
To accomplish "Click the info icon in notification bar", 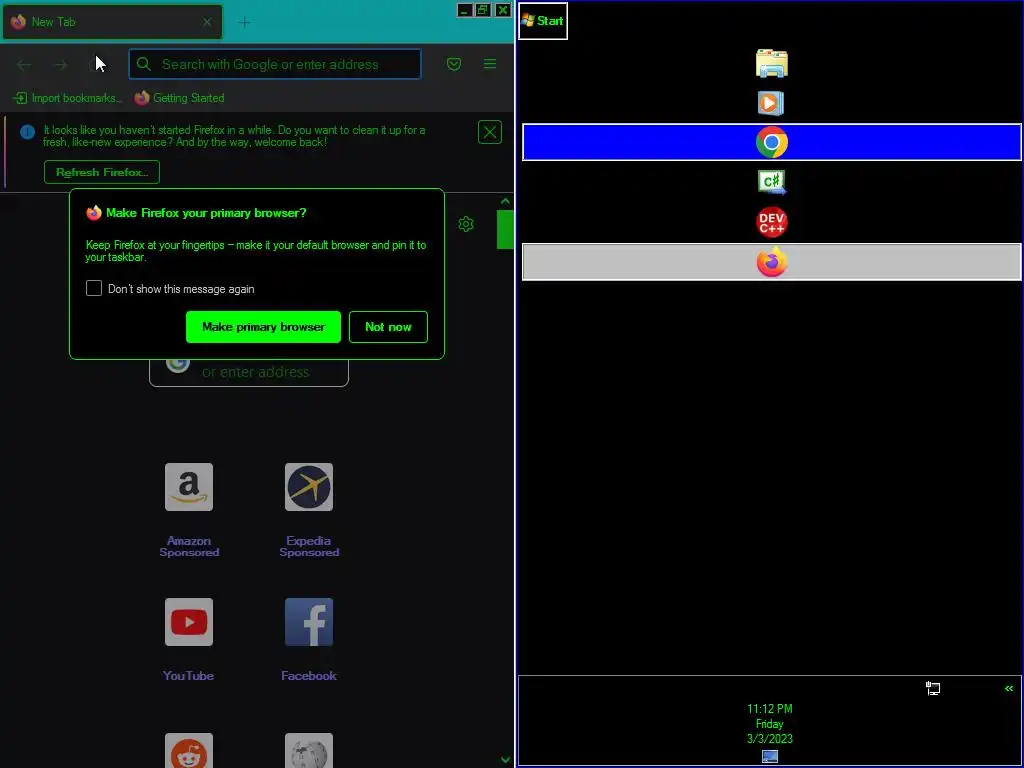I will [x=27, y=132].
